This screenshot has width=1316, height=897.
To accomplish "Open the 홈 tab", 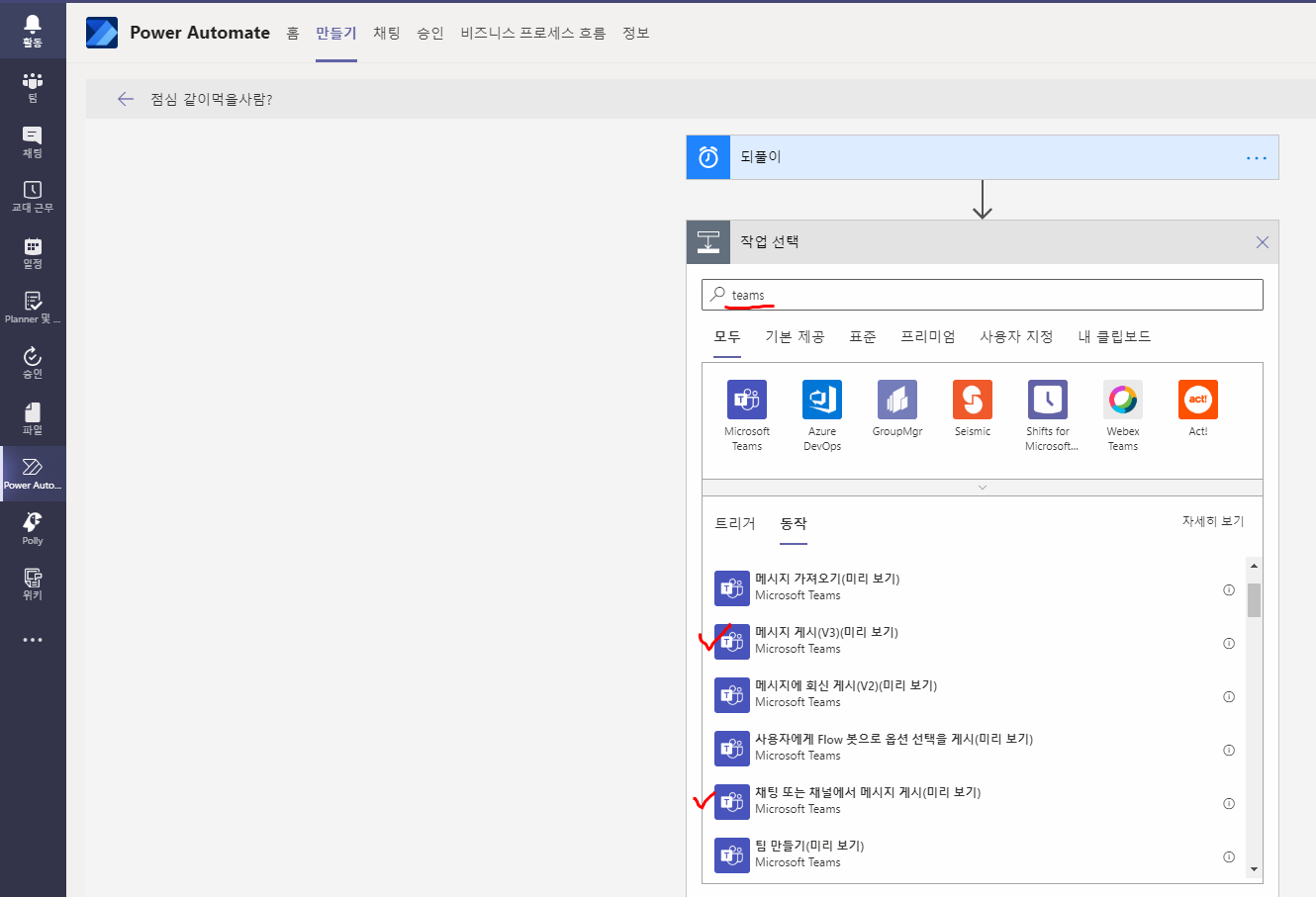I will click(x=293, y=33).
